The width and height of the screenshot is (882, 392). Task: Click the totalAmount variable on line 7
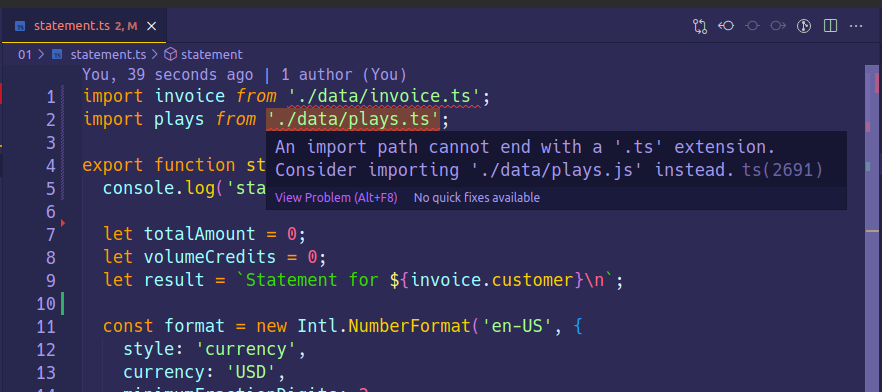(x=200, y=234)
